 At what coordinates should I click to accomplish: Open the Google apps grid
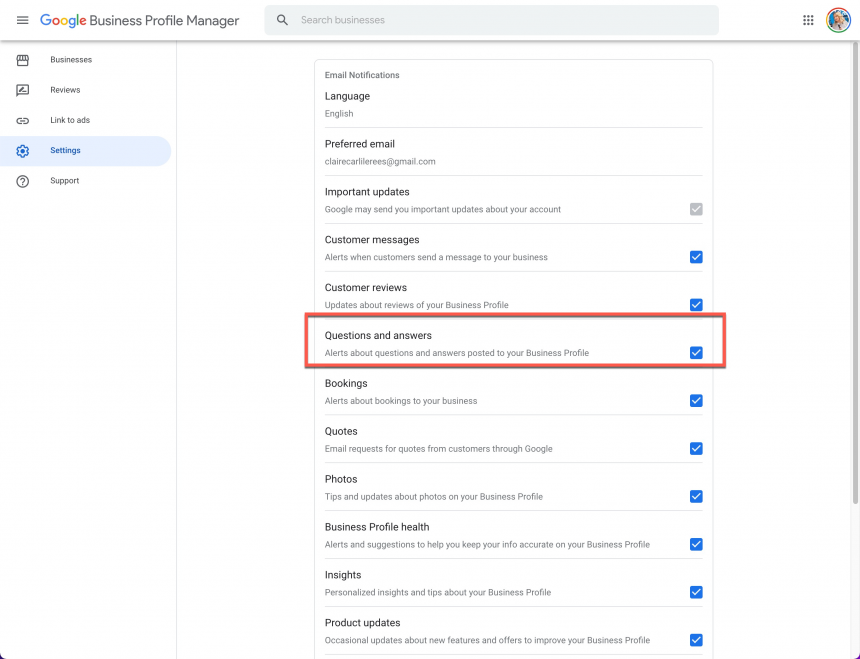tap(808, 20)
